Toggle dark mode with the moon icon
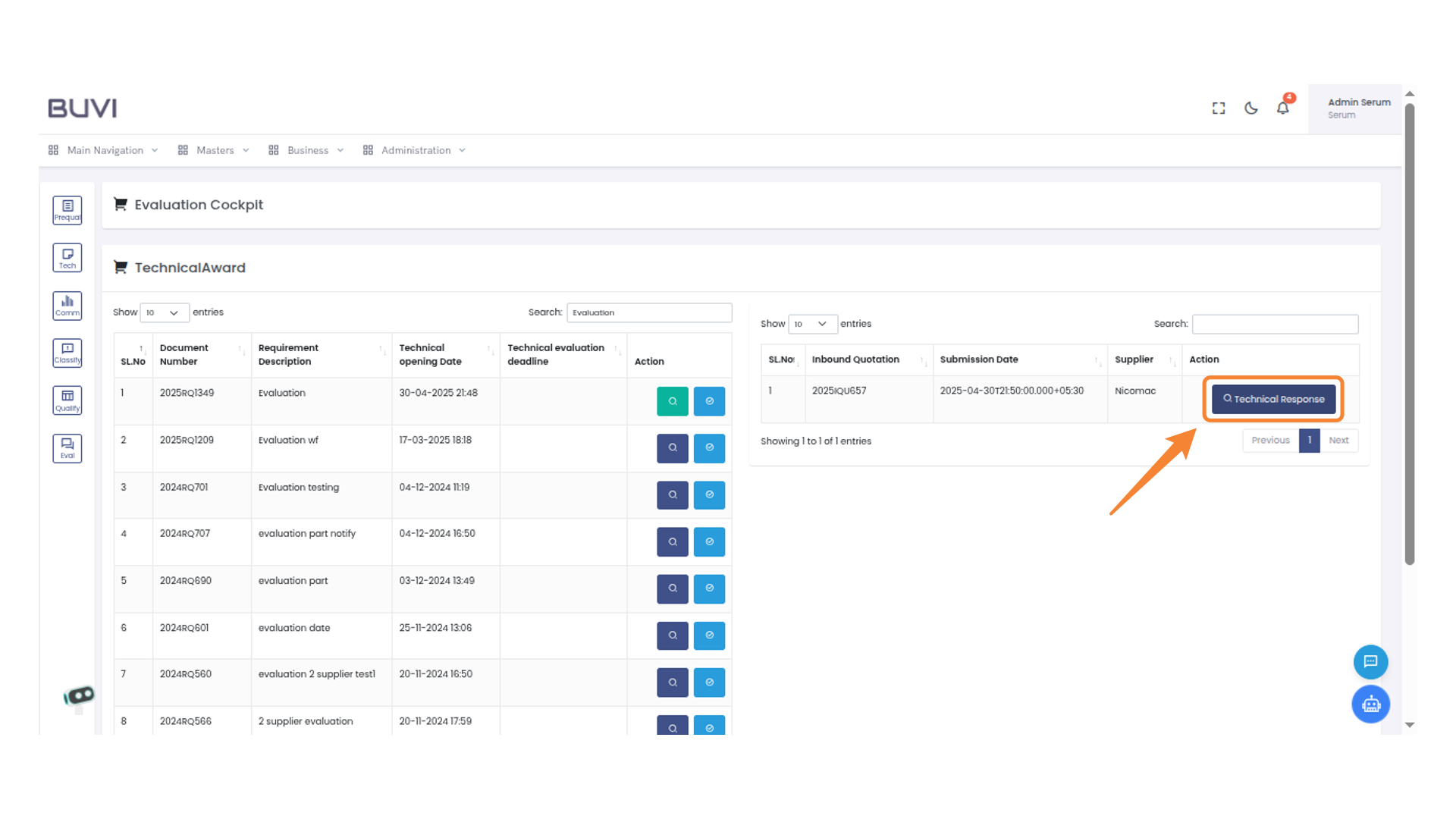The image size is (1456, 819). 1251,108
